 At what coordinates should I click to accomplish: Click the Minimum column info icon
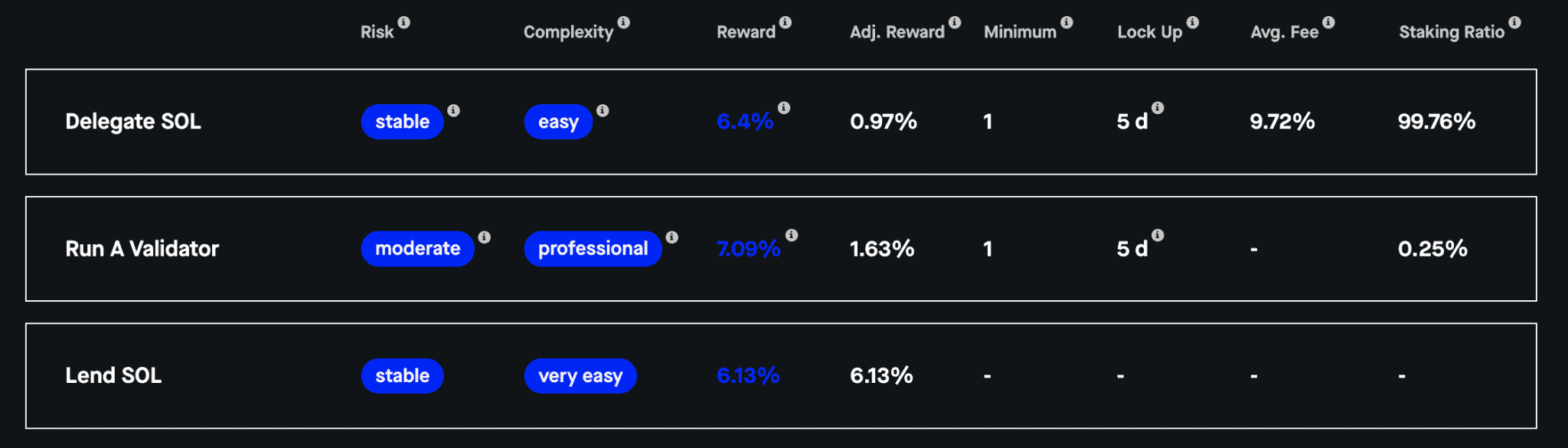coord(1067,22)
